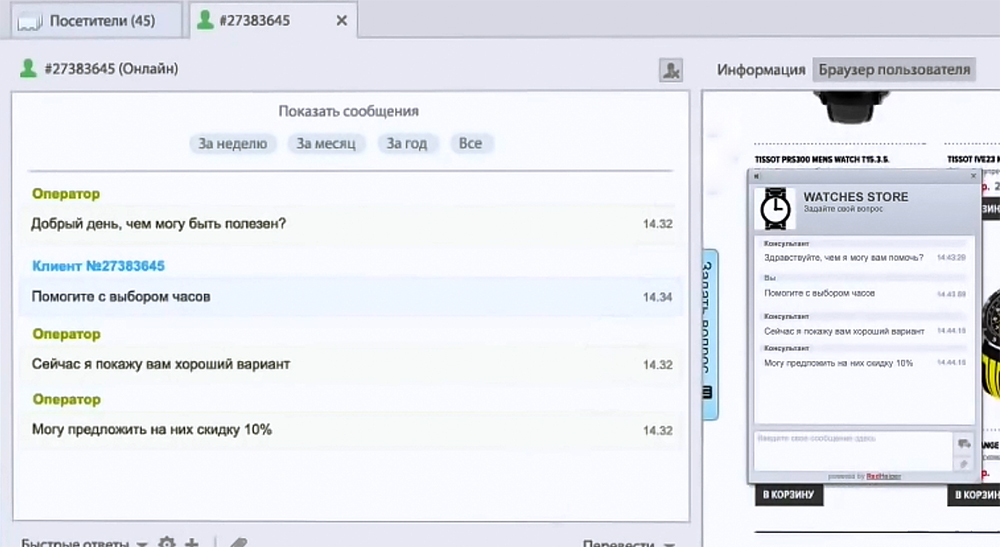
Task: Click client name Клиент №27383645
Action: coord(98,266)
